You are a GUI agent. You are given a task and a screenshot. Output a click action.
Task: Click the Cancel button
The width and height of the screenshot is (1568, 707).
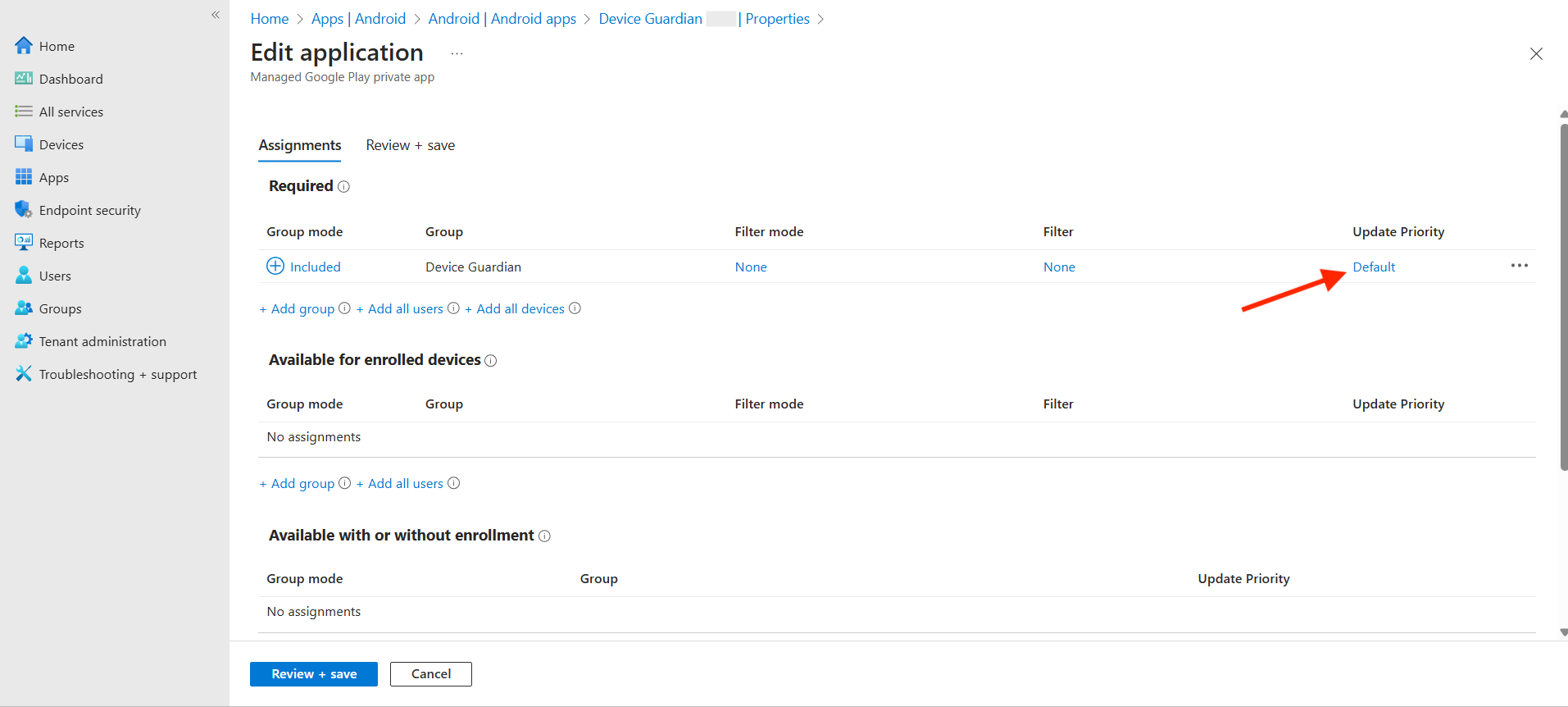coord(430,674)
